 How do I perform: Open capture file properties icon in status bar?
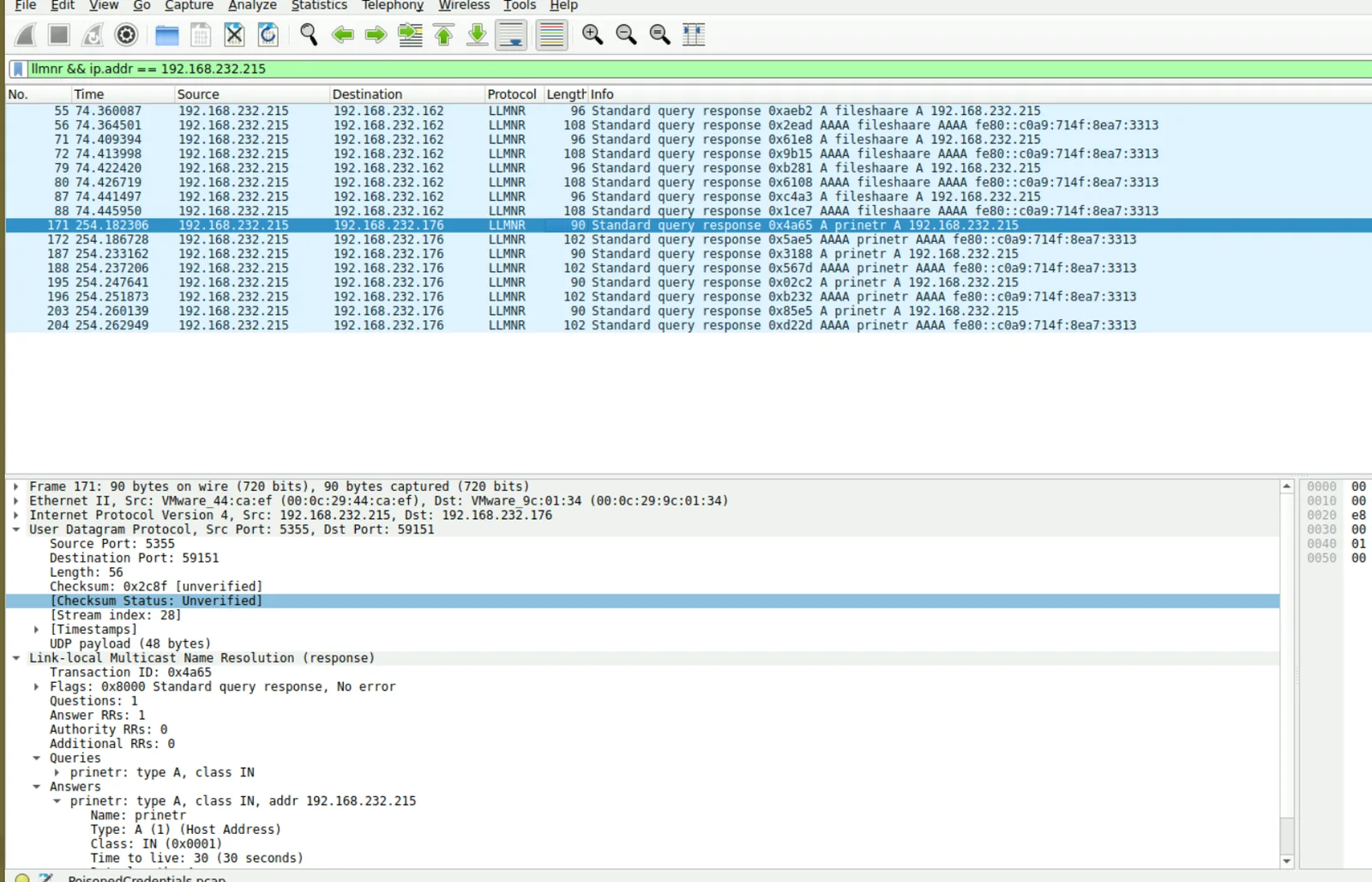coord(46,878)
